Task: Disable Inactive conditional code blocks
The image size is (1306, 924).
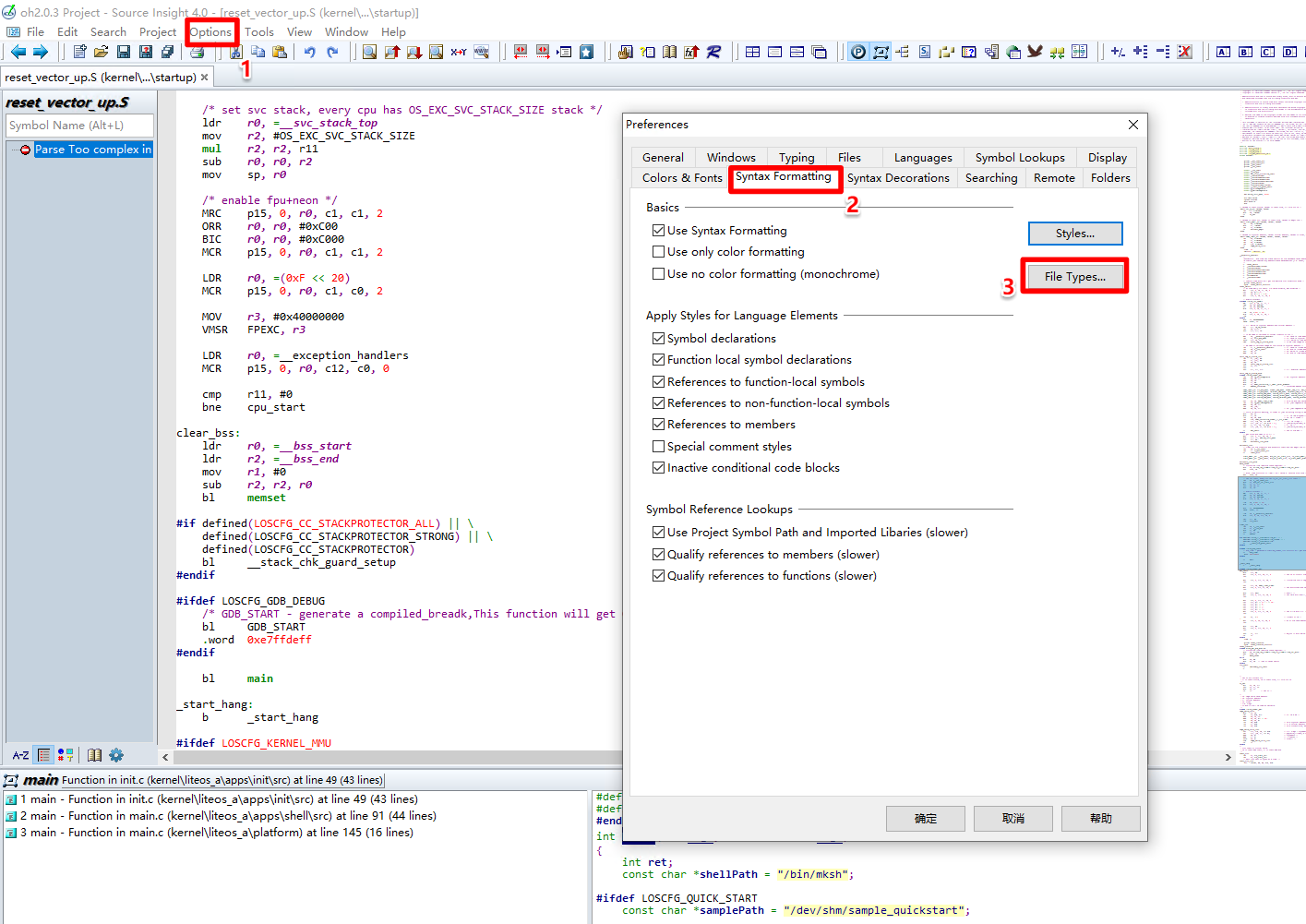Action: (658, 468)
